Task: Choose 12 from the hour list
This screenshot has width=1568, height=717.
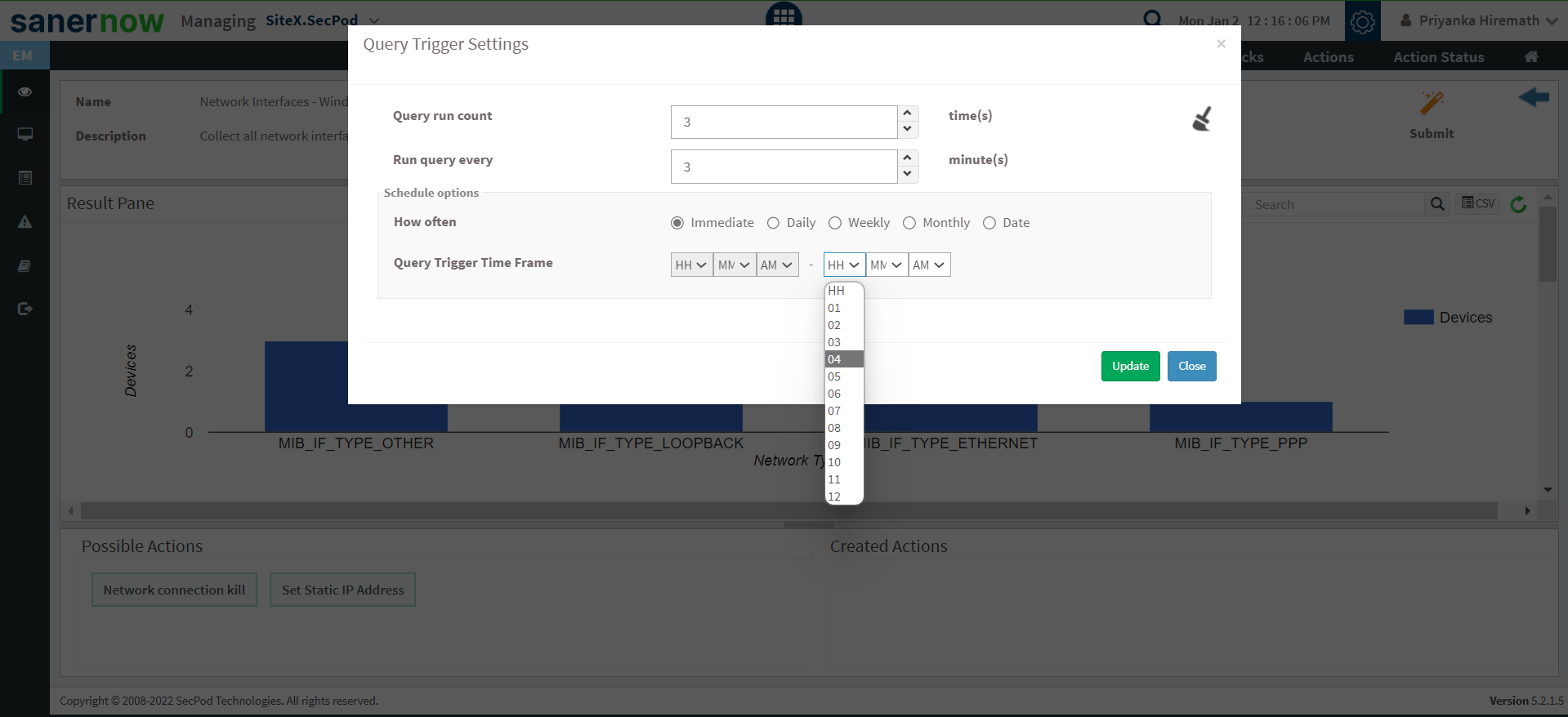Action: (x=844, y=497)
